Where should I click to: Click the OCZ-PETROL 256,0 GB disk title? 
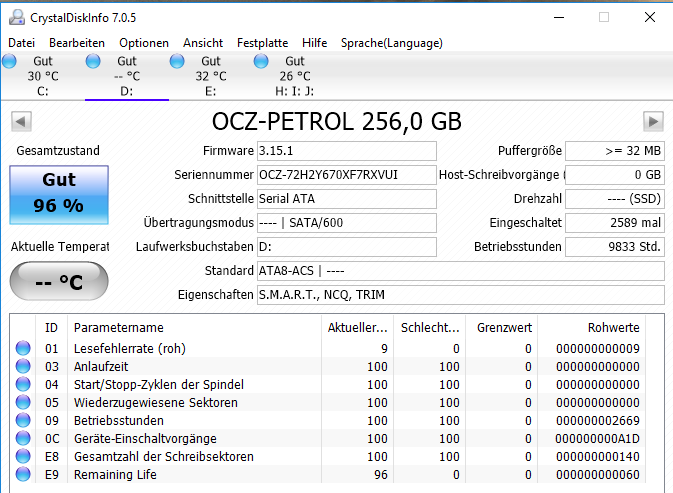coord(337,121)
